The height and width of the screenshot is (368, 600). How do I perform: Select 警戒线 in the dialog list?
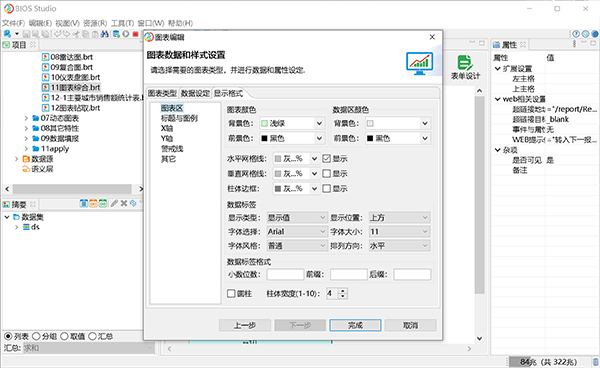tap(172, 149)
